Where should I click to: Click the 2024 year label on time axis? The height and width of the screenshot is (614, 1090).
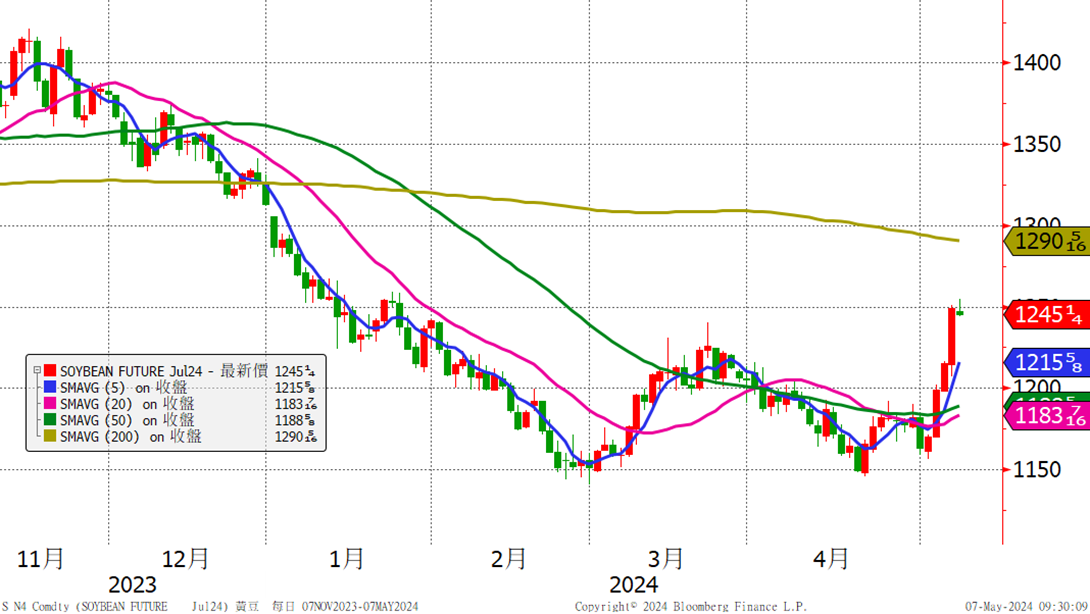(633, 585)
